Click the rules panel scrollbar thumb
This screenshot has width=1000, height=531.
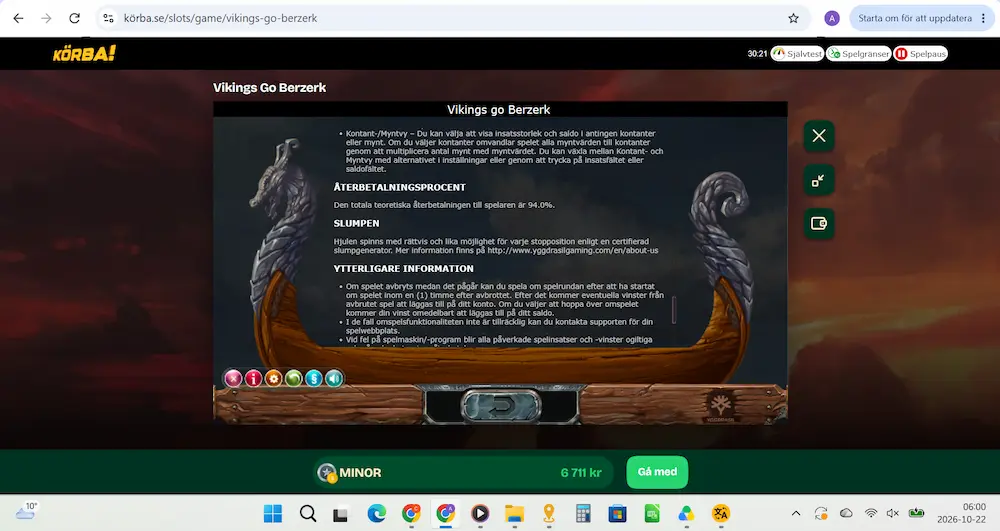tap(673, 309)
